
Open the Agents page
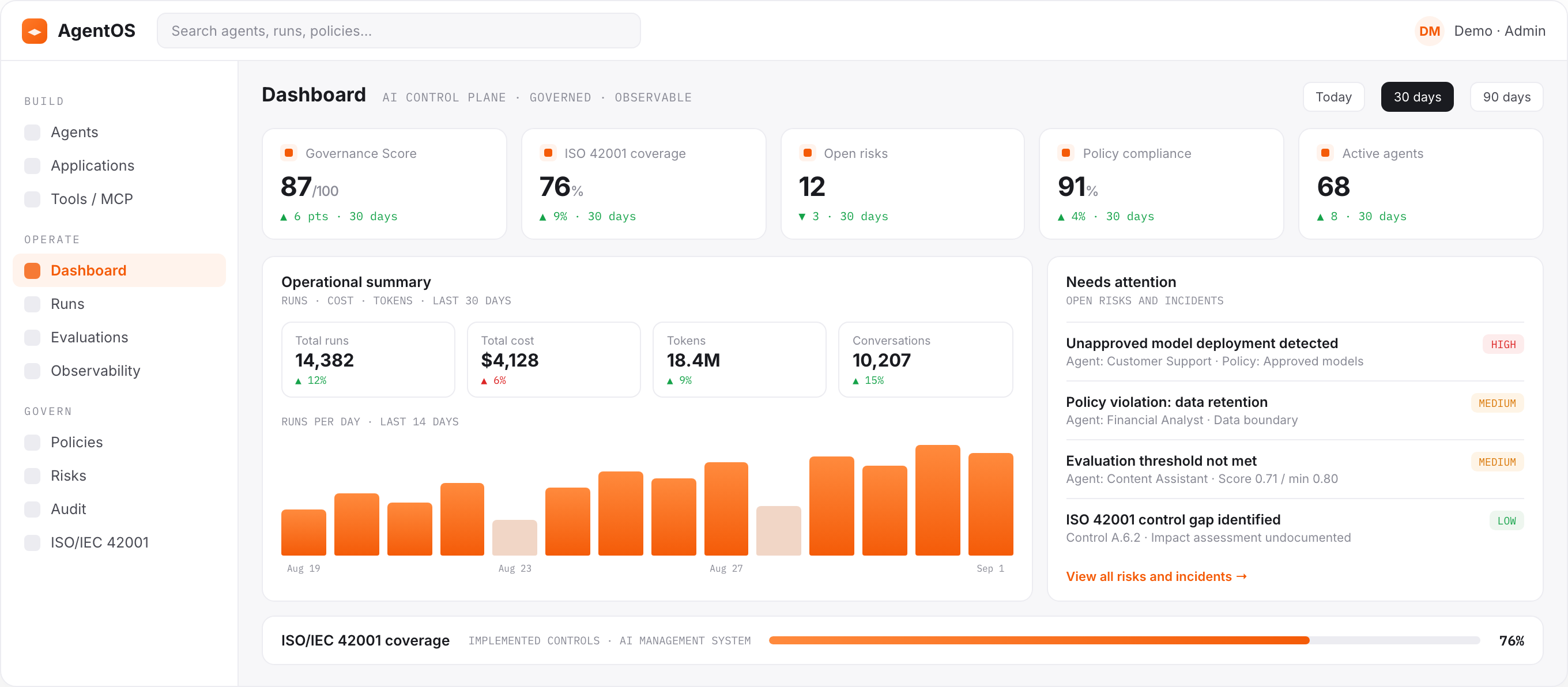click(119, 132)
